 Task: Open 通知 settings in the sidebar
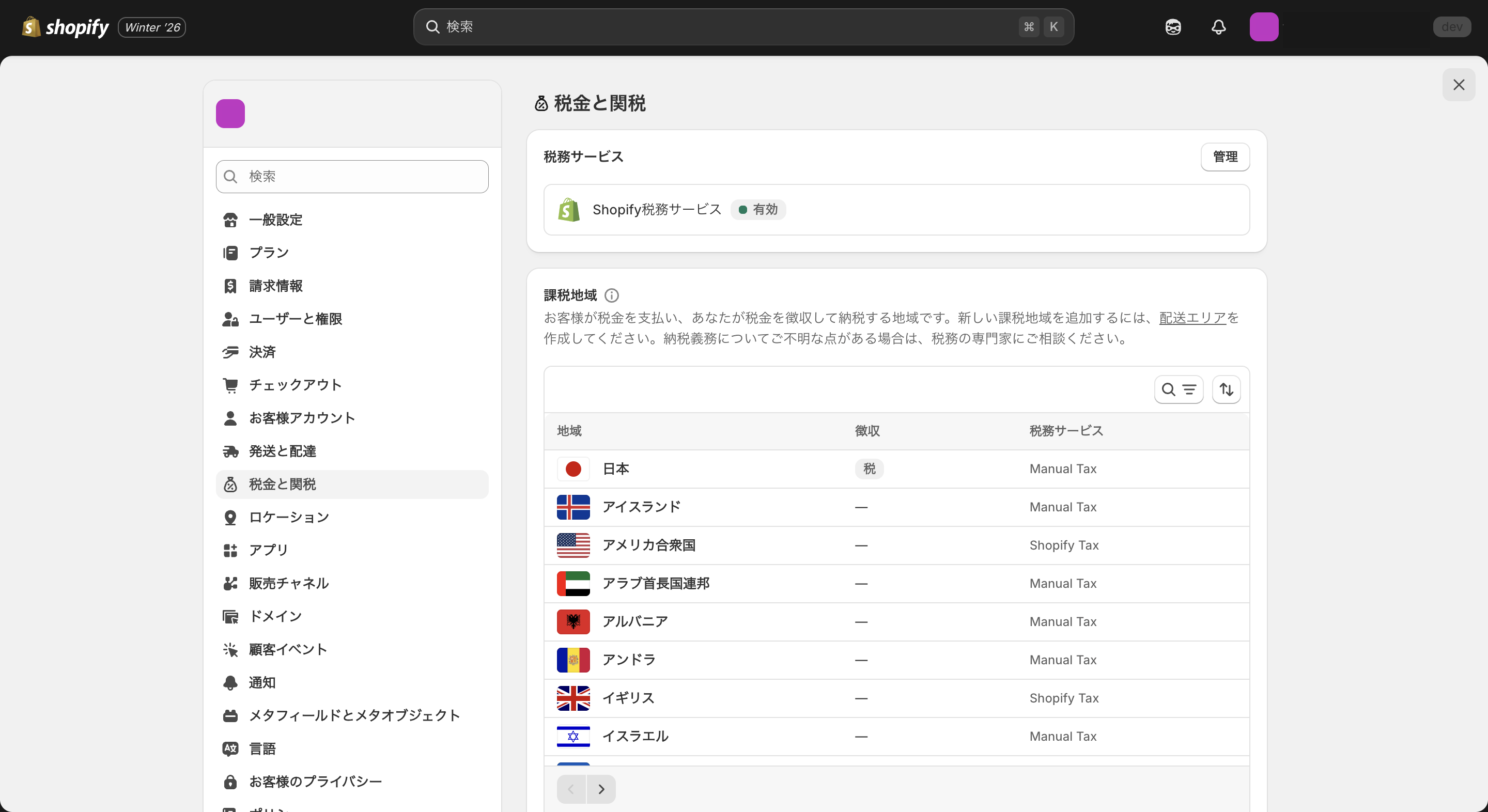(262, 682)
